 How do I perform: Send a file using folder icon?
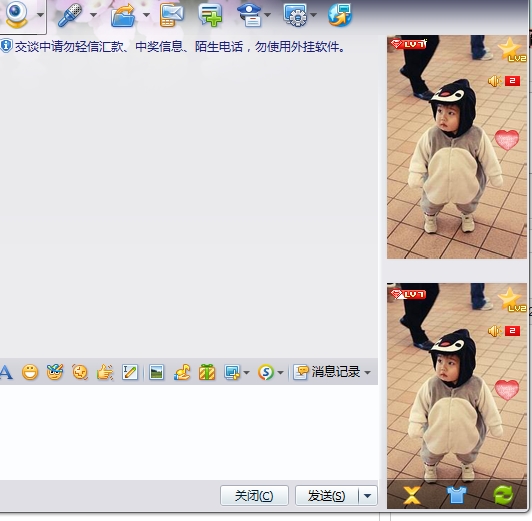(124, 16)
